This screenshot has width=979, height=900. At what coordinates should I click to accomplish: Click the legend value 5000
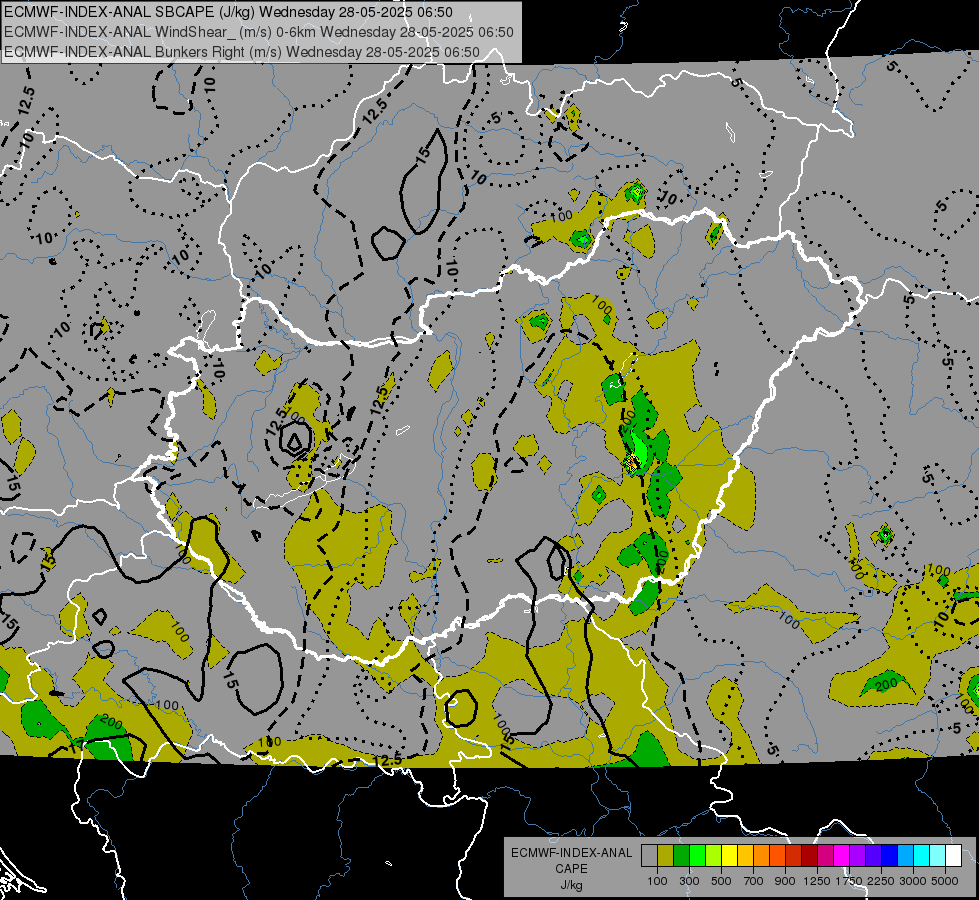click(945, 881)
